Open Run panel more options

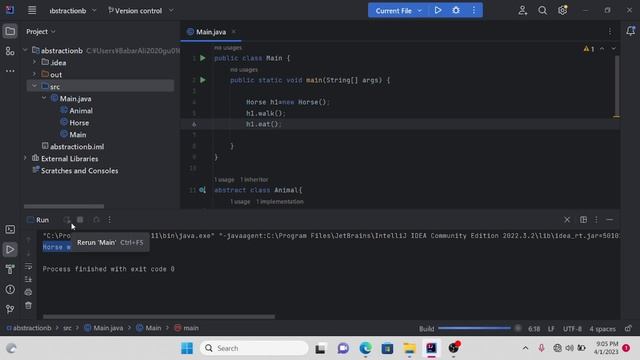pyautogui.click(x=109, y=220)
